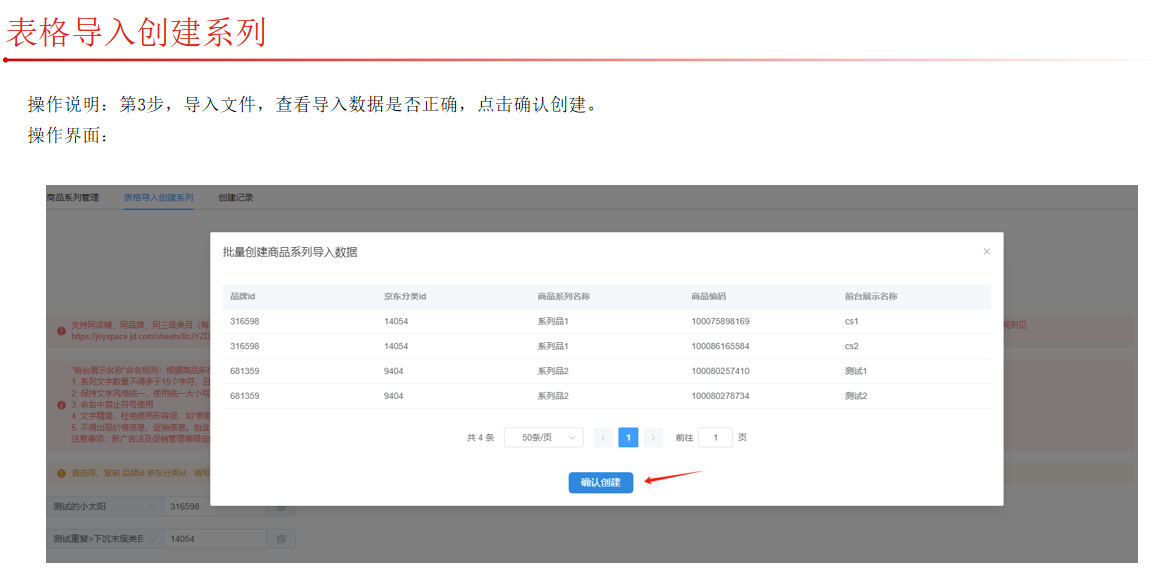Select page number 1 in pagination

tap(628, 437)
